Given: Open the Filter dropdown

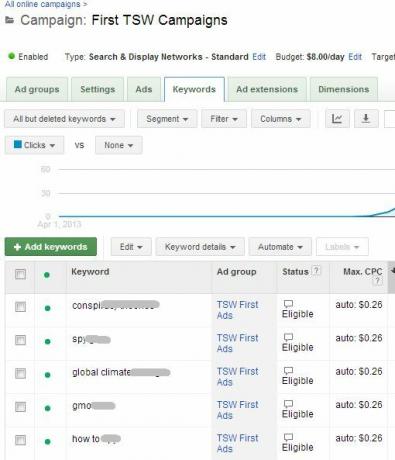Looking at the screenshot, I should (x=224, y=119).
